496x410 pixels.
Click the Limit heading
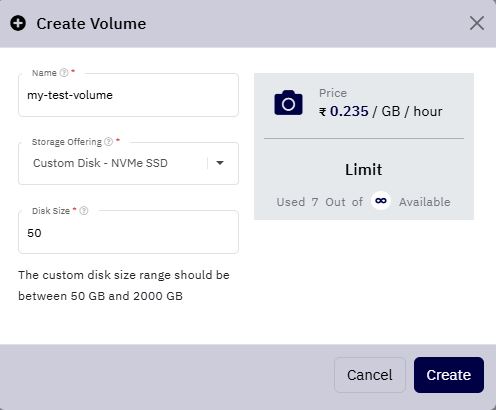[x=364, y=169]
